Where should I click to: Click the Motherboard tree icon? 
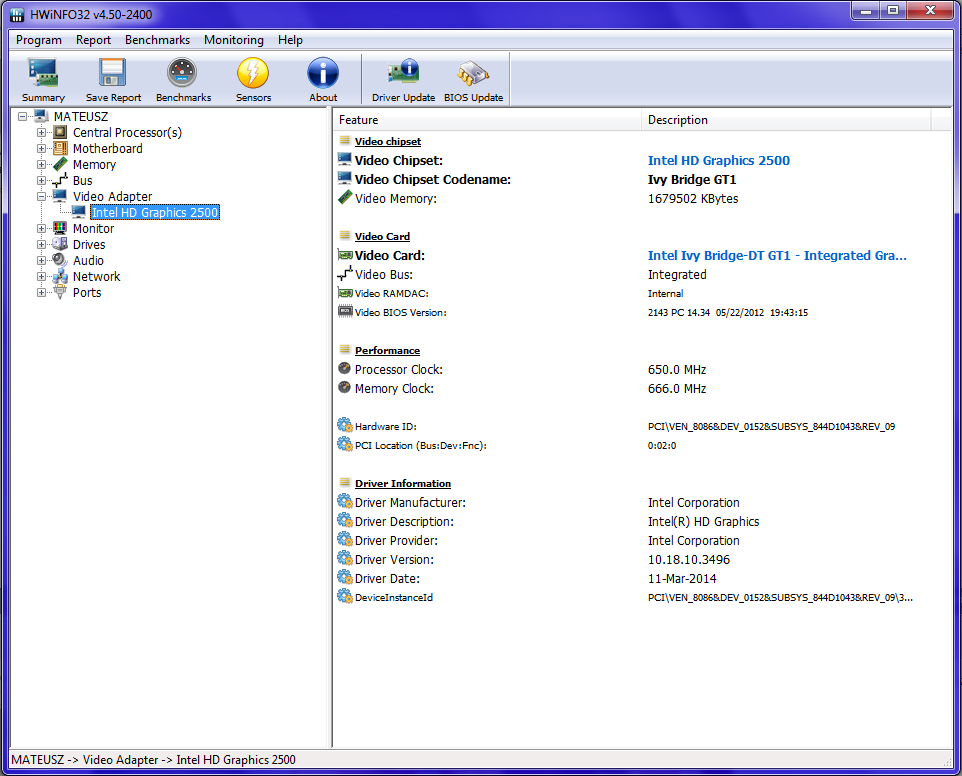pyautogui.click(x=60, y=148)
